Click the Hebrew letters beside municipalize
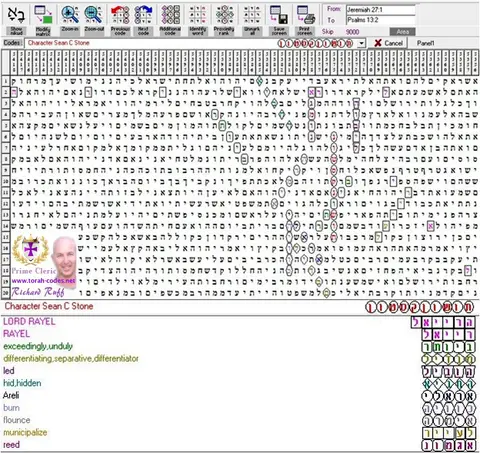Image resolution: width=480 pixels, height=453 pixels. [448, 433]
